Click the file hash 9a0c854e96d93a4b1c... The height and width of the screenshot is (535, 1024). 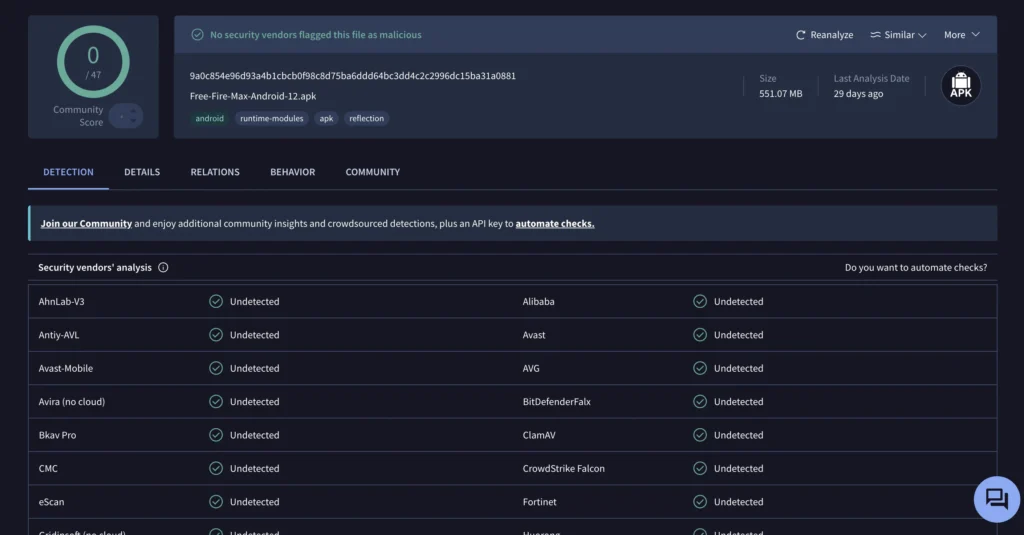tap(353, 76)
